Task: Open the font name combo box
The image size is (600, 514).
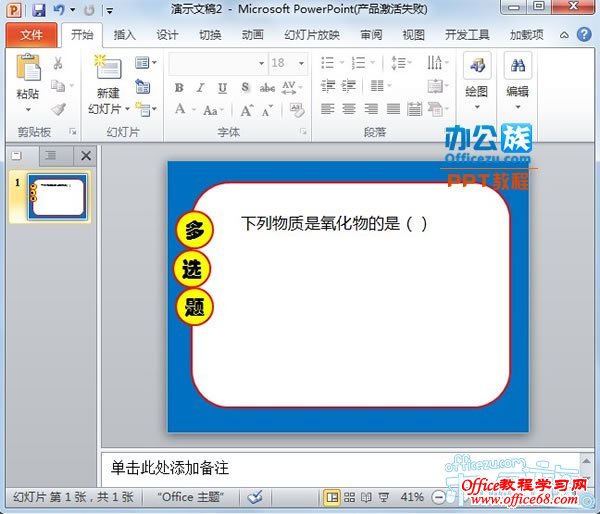Action: coord(215,62)
